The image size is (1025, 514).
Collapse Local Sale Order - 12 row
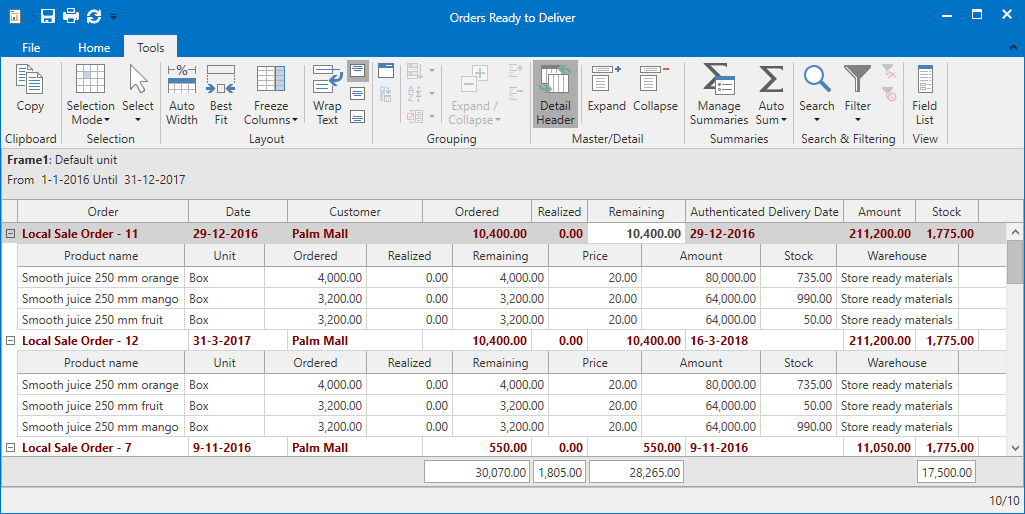[10, 341]
